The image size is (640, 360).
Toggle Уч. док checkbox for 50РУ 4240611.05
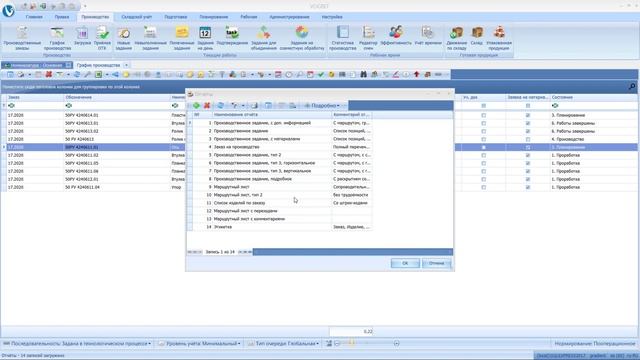(484, 163)
